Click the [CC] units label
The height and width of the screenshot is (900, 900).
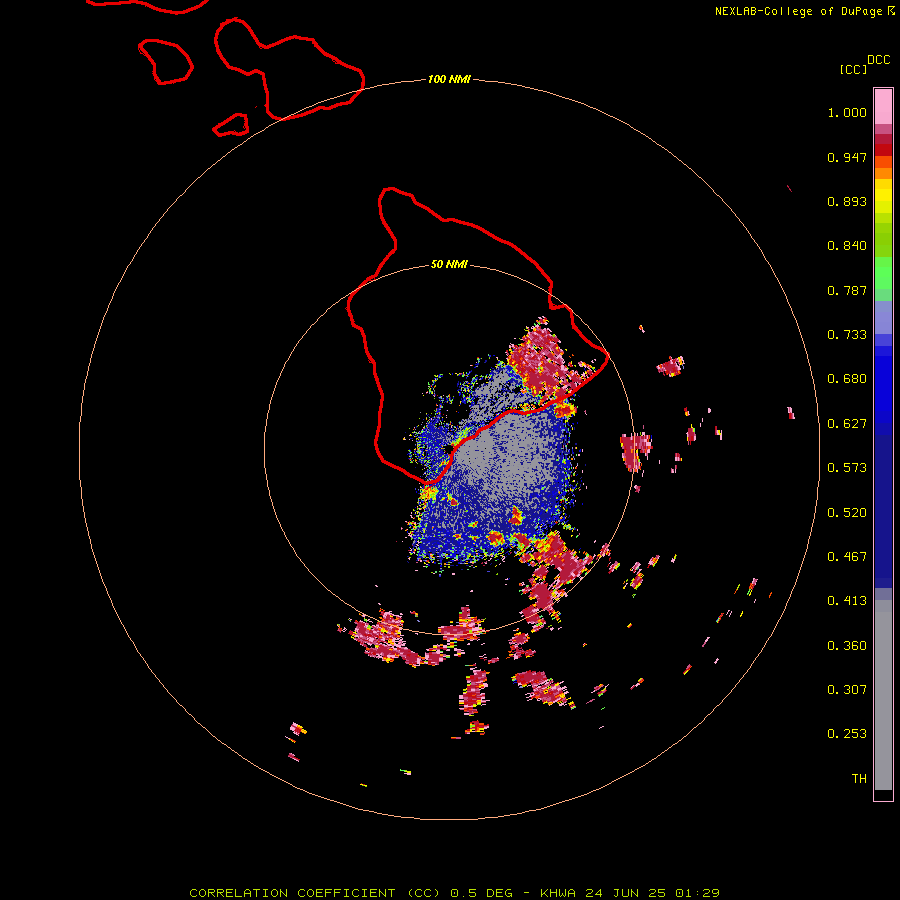853,69
